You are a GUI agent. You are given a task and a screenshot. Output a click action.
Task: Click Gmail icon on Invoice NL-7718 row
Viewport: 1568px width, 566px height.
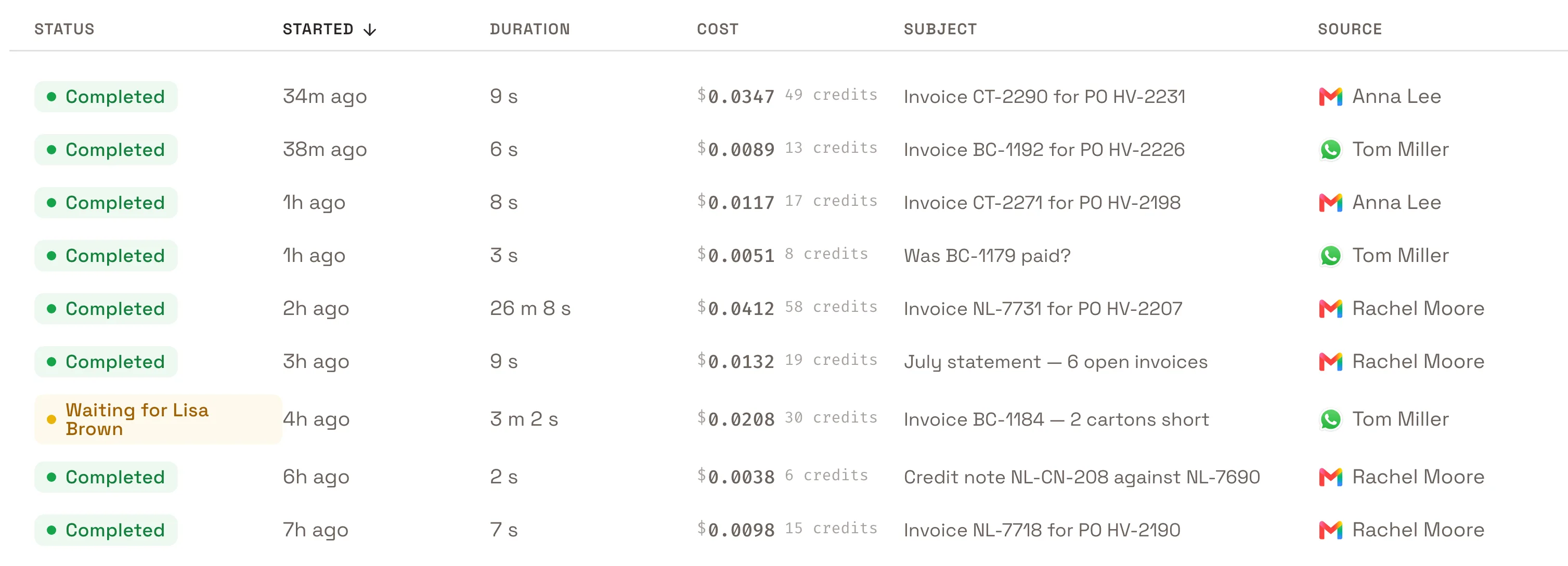[x=1331, y=530]
